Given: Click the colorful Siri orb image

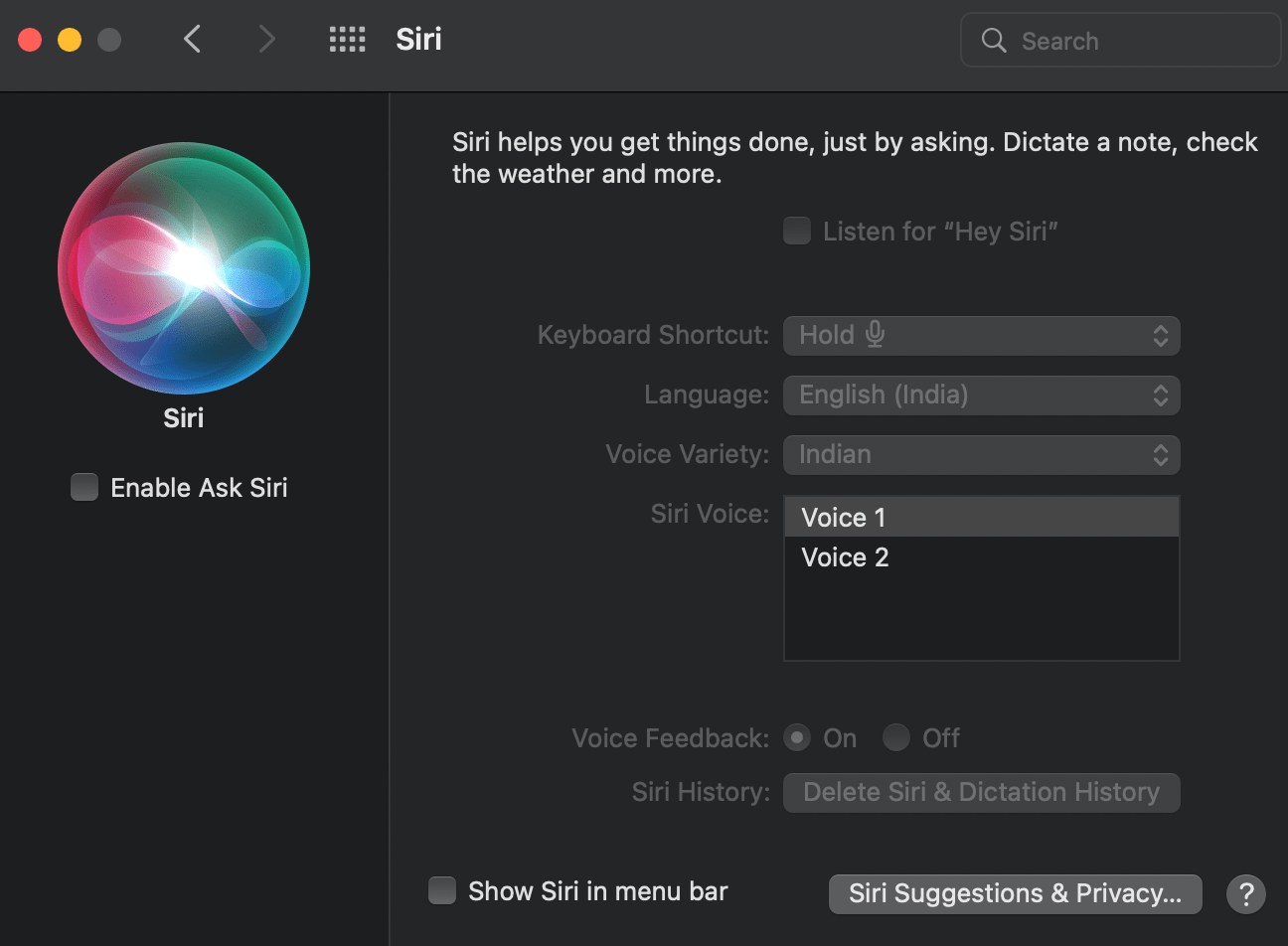Looking at the screenshot, I should pos(184,268).
